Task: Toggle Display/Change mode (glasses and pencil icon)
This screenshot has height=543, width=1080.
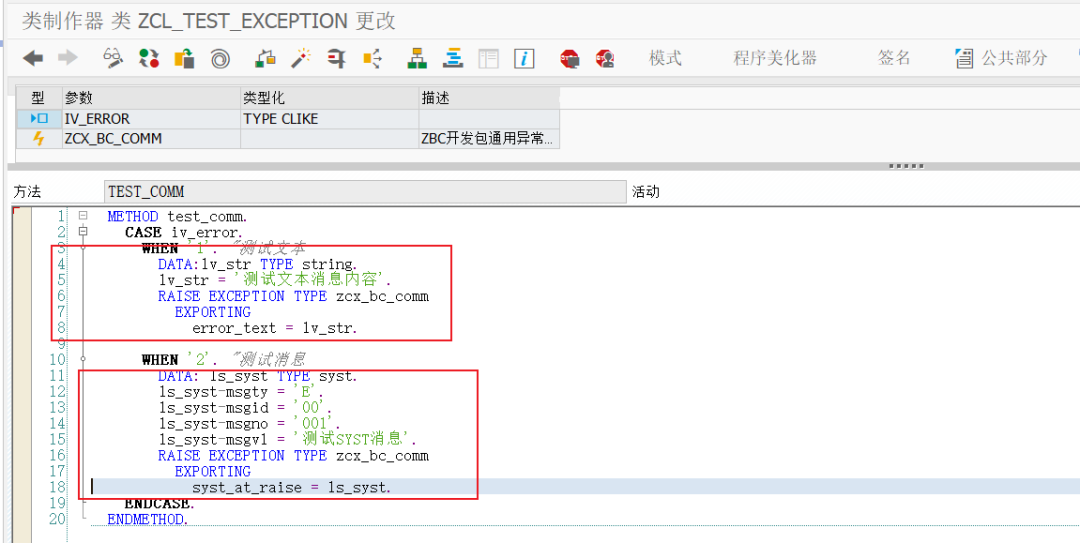Action: point(113,58)
